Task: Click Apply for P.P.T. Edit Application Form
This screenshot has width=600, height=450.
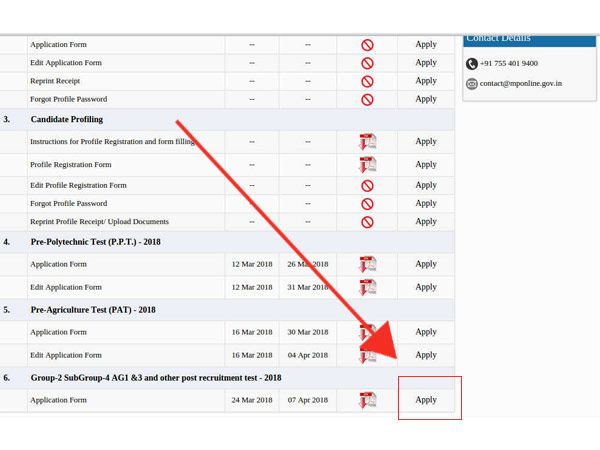Action: coord(426,287)
